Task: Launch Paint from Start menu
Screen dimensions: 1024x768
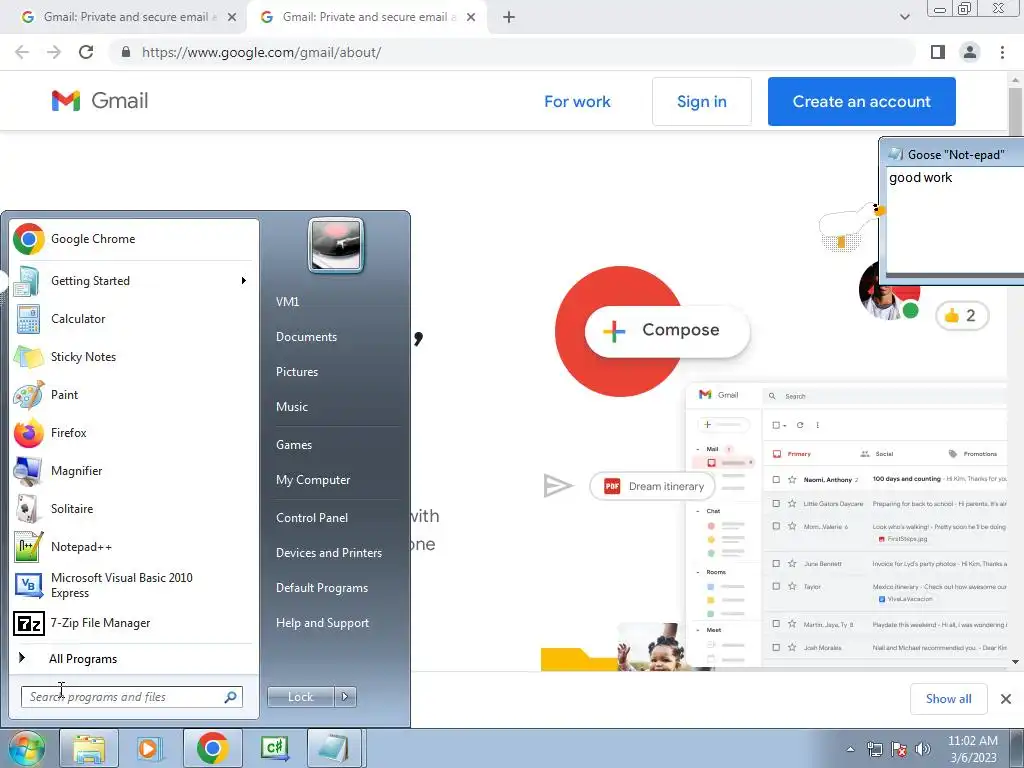Action: tap(134, 394)
